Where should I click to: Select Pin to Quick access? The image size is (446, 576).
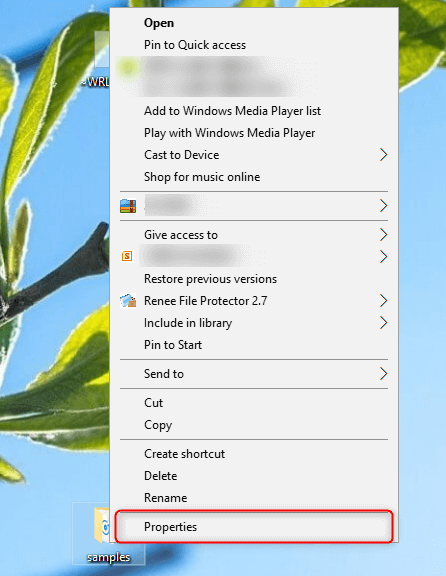tap(253, 45)
